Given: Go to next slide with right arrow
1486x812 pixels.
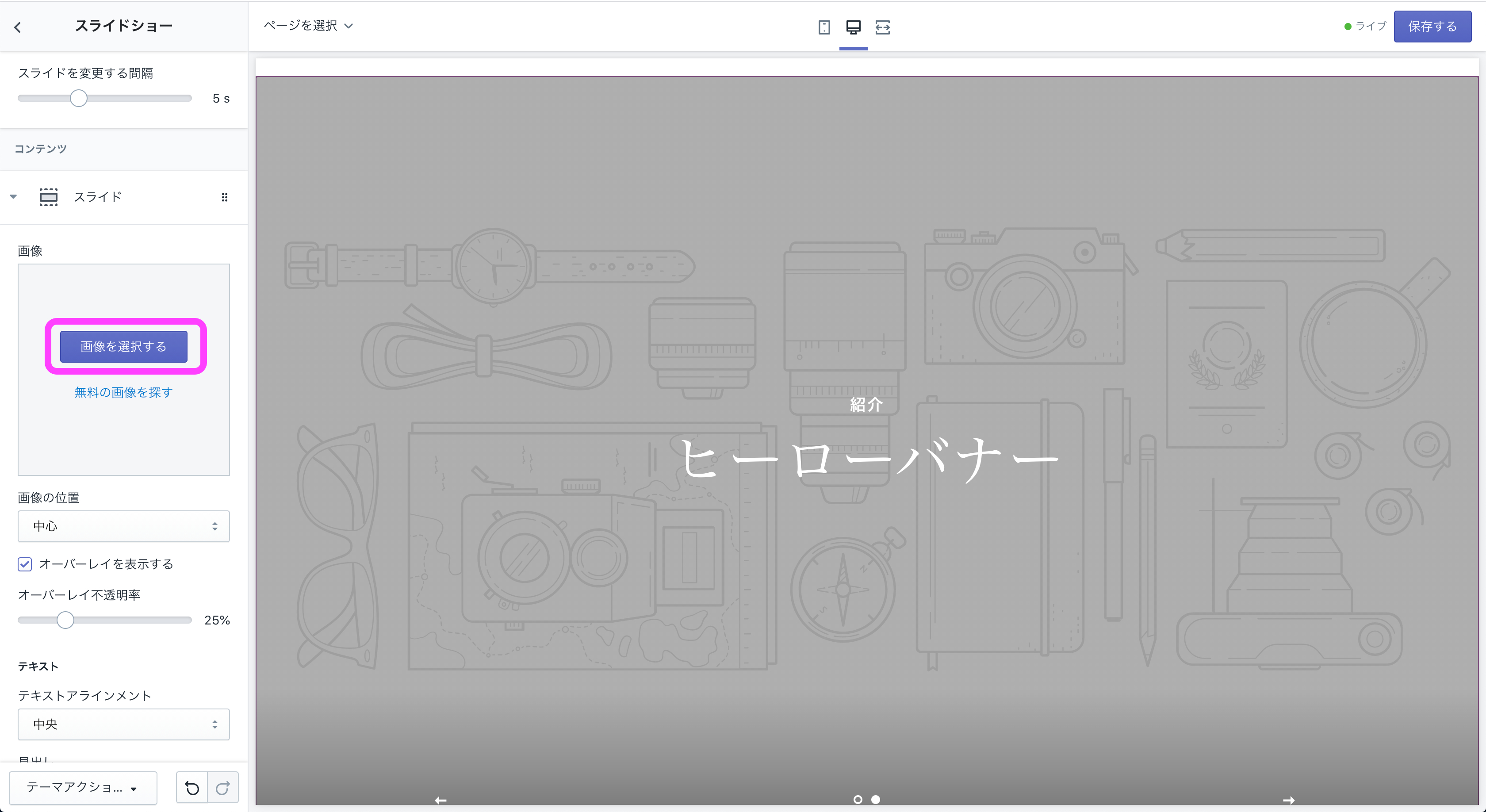Looking at the screenshot, I should [x=1289, y=801].
